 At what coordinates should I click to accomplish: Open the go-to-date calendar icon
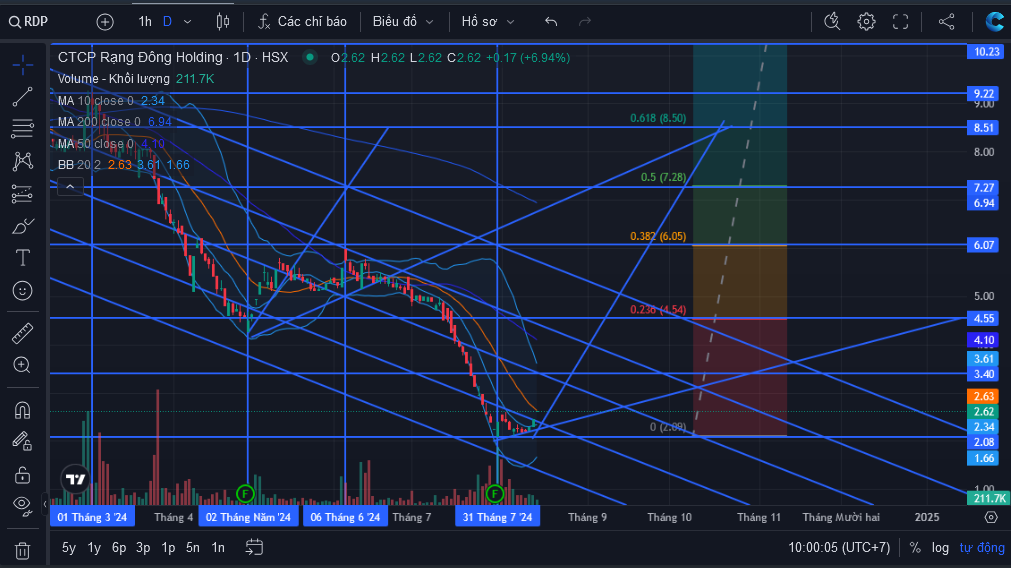pos(254,548)
